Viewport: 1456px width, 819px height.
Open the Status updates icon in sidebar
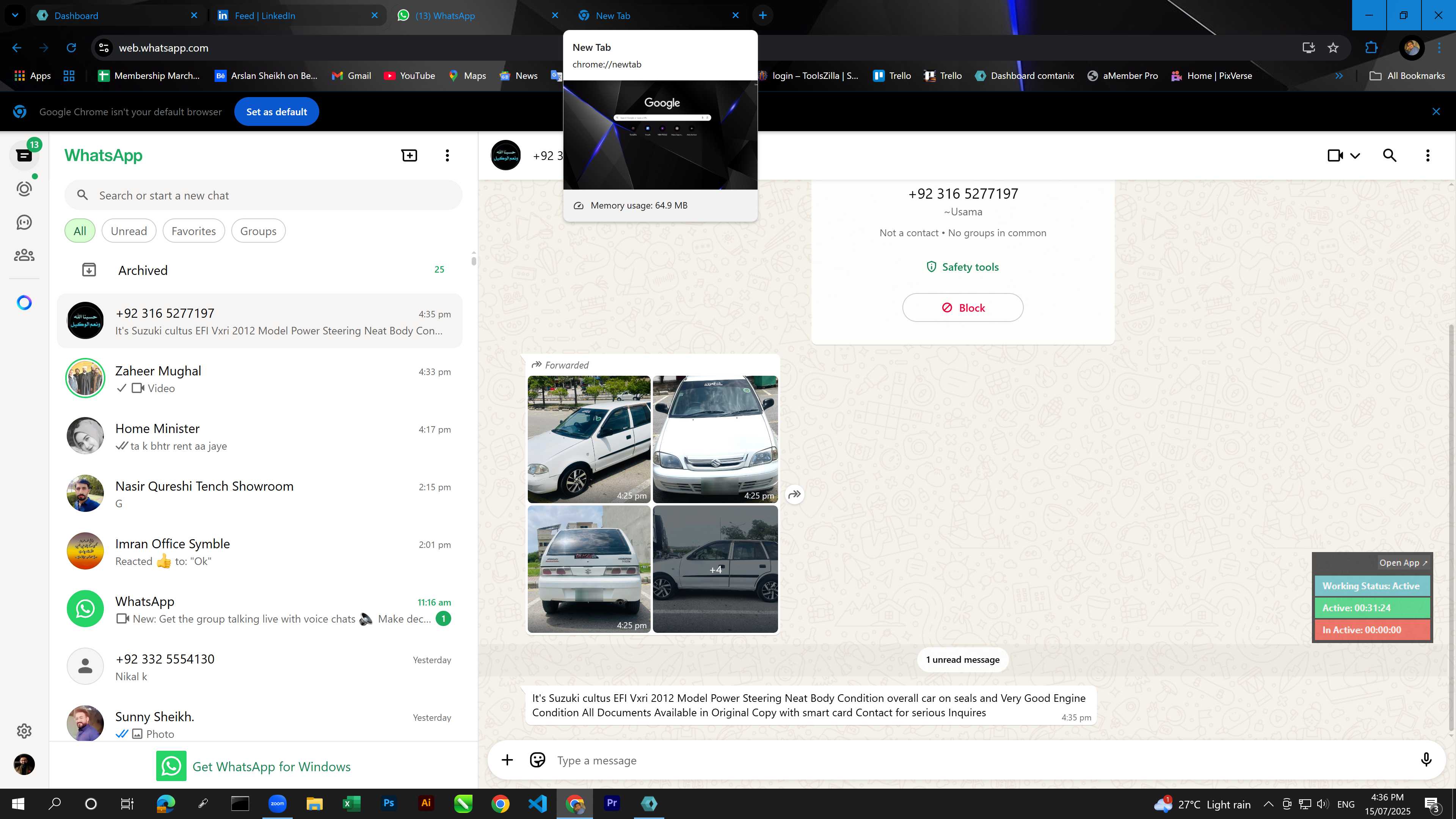pyautogui.click(x=24, y=189)
